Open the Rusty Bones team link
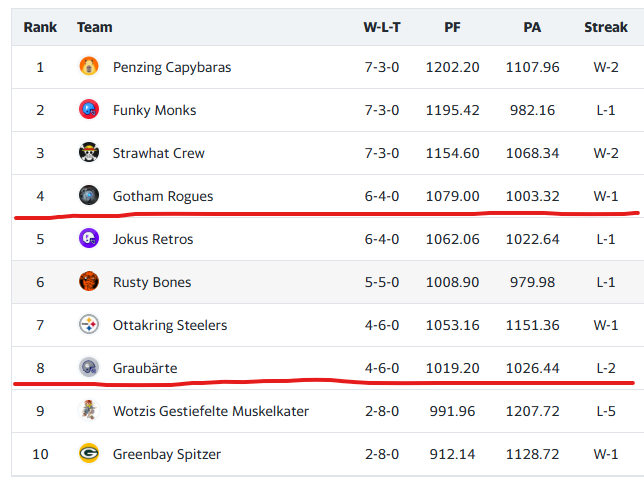644x484 pixels. (x=152, y=282)
